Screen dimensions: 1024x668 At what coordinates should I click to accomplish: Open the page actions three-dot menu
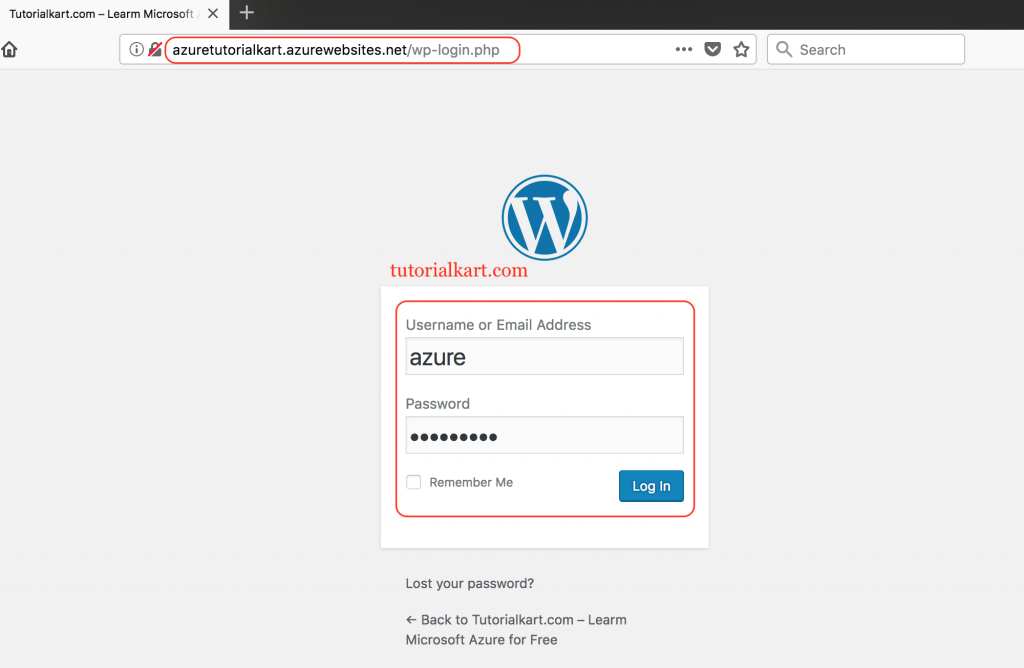pos(683,49)
